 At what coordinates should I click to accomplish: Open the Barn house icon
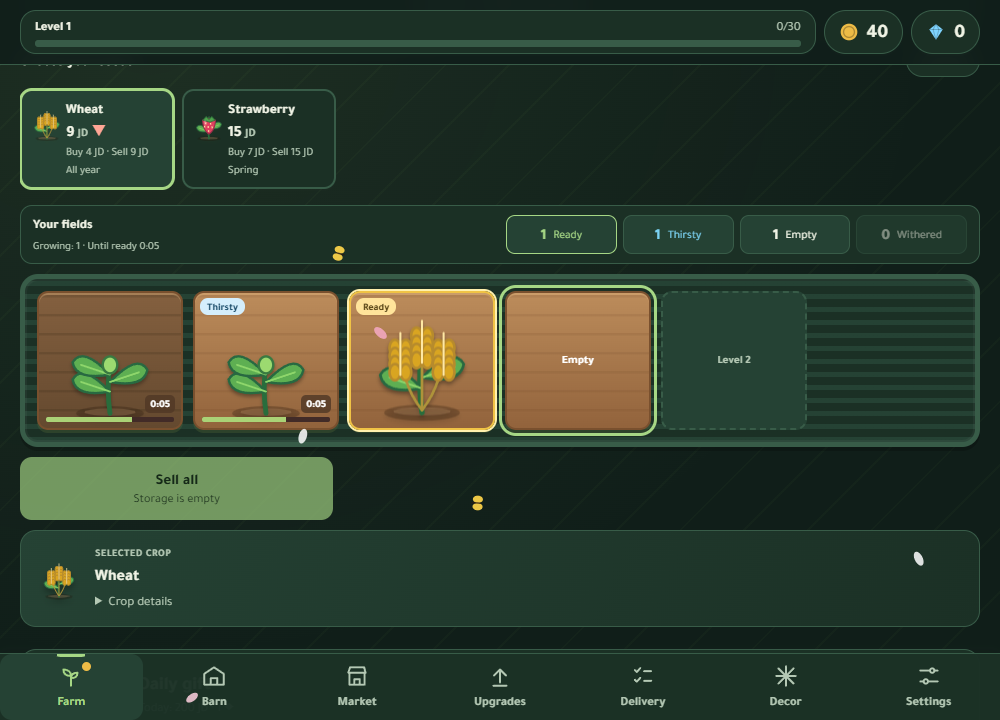click(x=214, y=676)
